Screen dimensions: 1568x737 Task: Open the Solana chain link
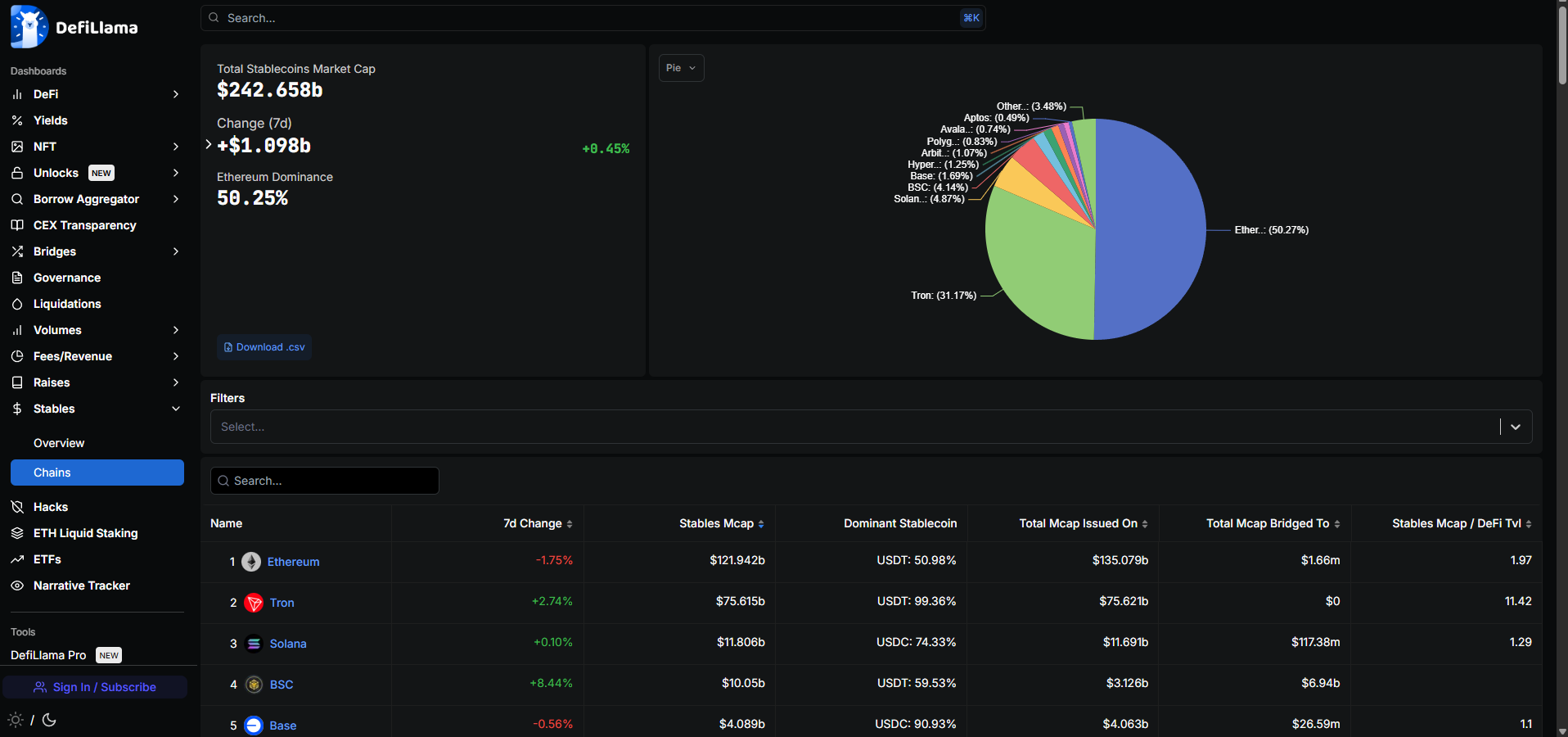pyautogui.click(x=288, y=644)
